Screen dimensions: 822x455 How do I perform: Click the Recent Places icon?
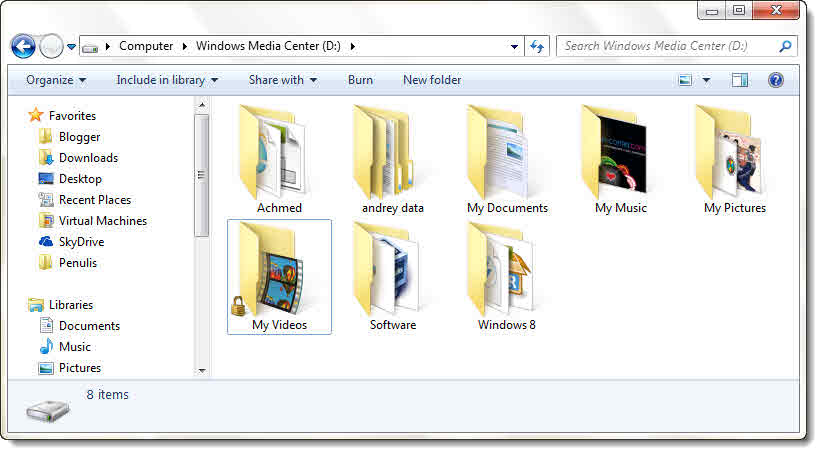pyautogui.click(x=46, y=199)
